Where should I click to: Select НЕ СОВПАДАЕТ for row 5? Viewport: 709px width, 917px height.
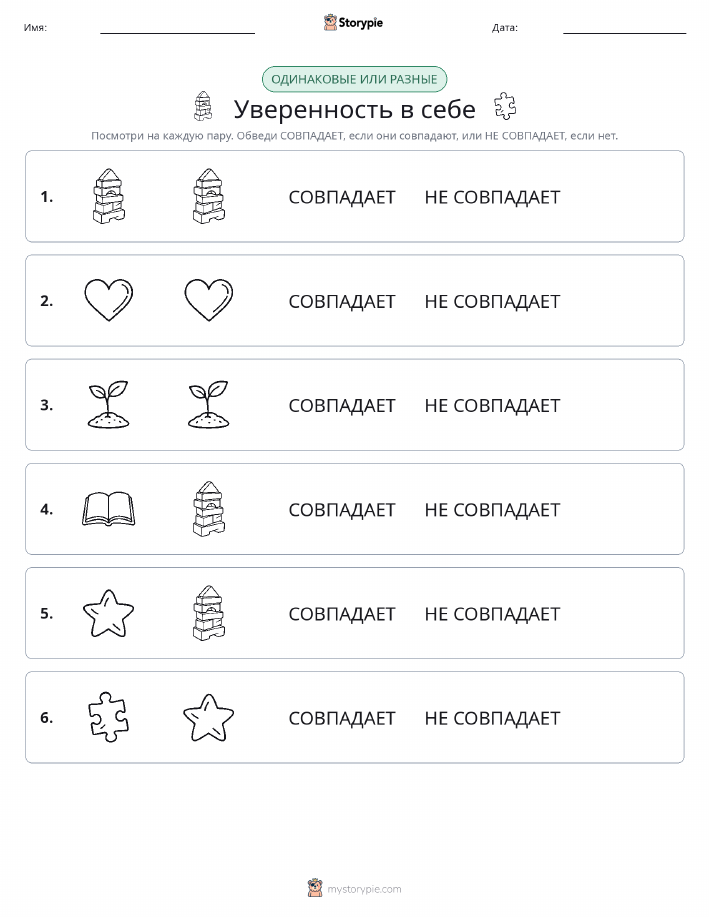point(492,614)
